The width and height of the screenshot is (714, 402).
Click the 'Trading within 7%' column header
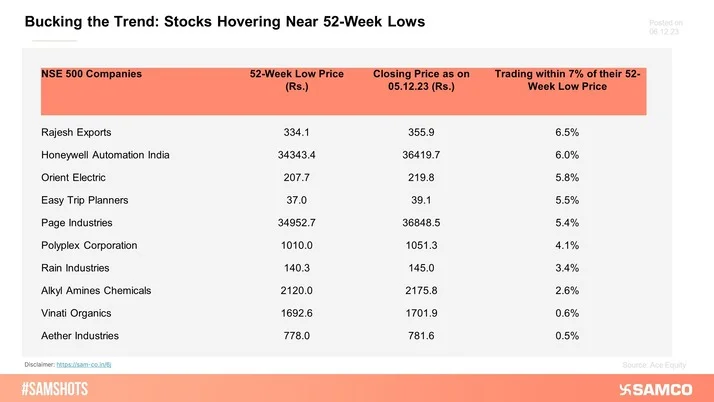[x=568, y=80]
